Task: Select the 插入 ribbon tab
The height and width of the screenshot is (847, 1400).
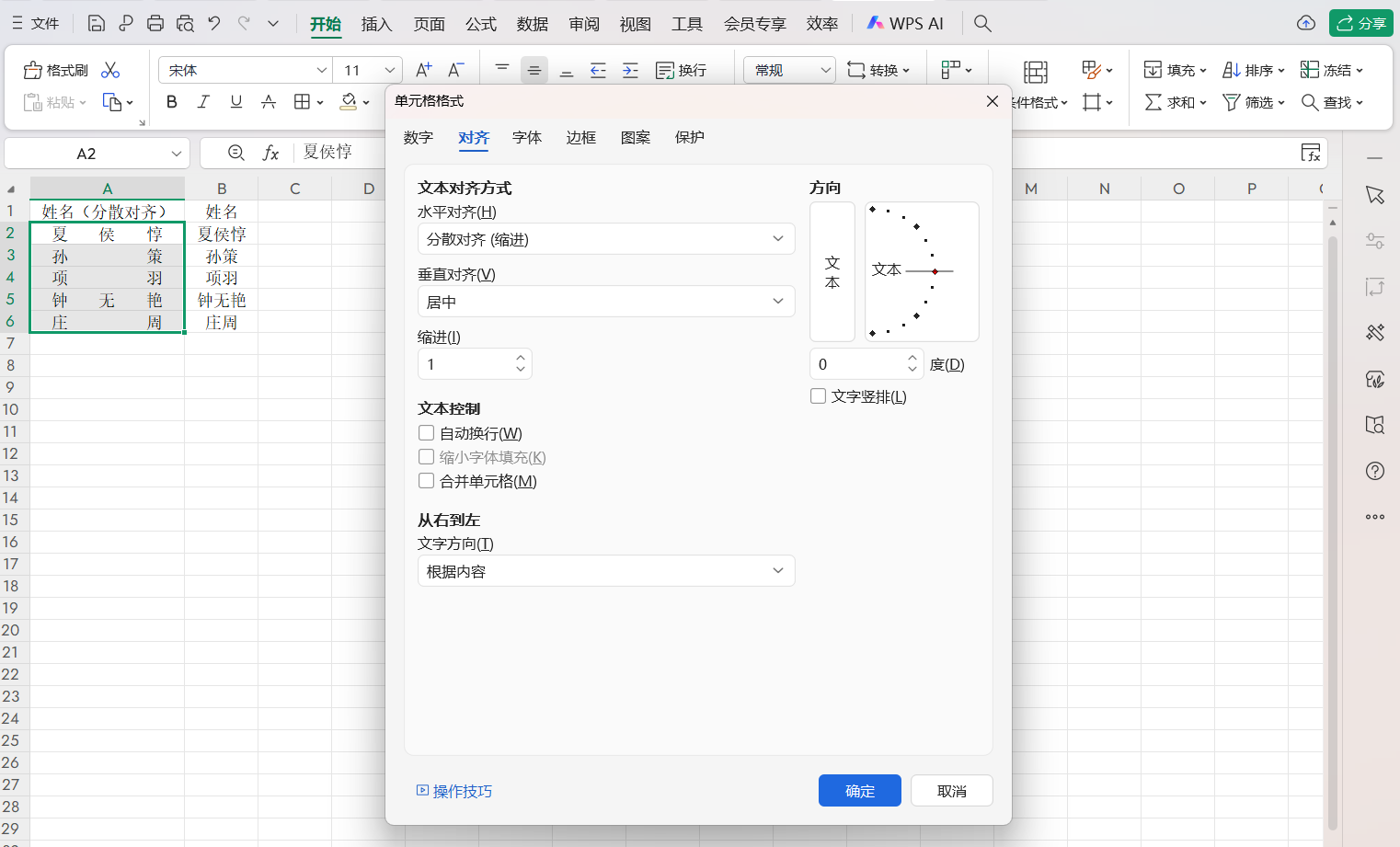Action: click(376, 23)
